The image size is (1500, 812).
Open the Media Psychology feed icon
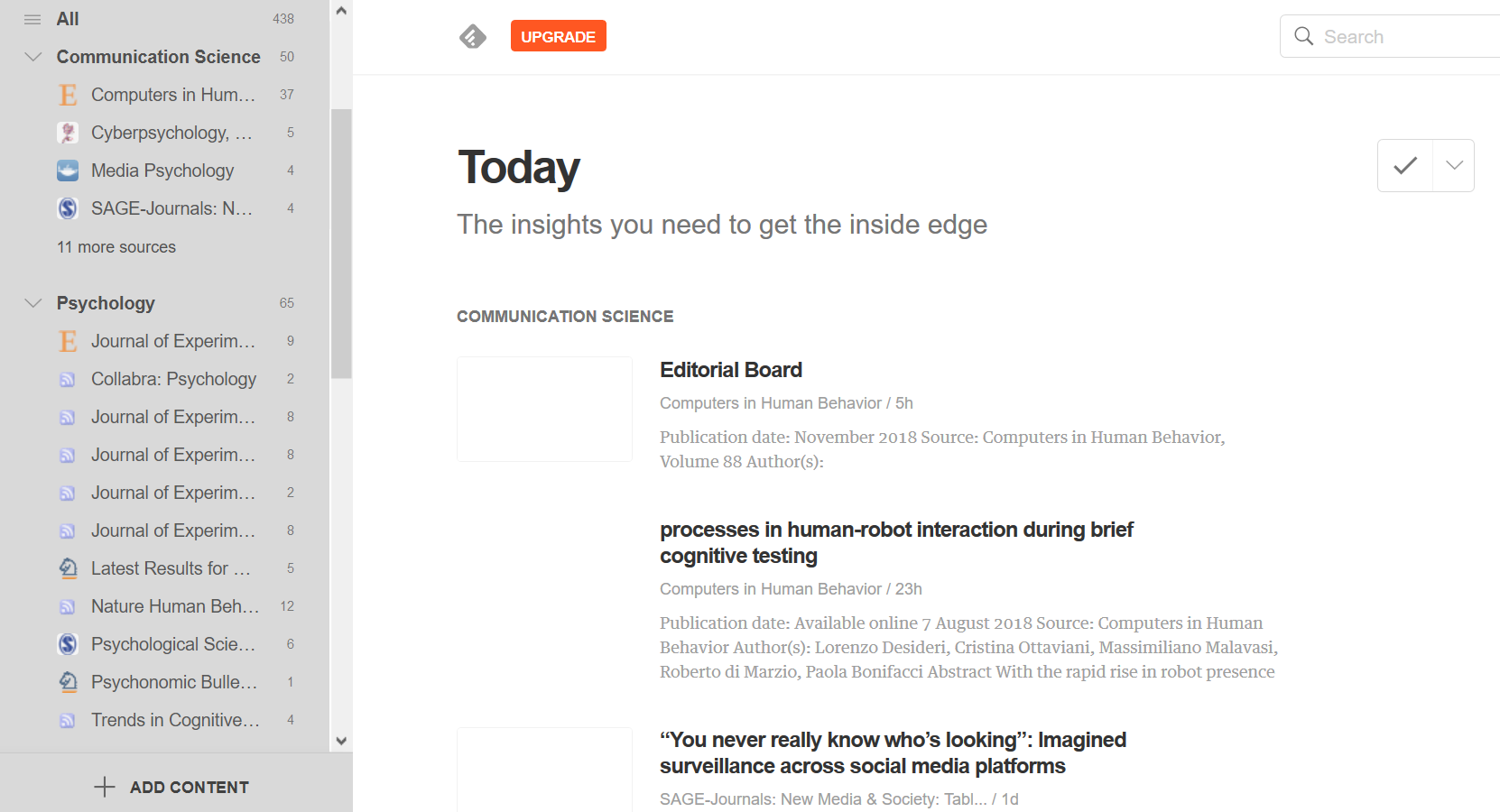68,171
